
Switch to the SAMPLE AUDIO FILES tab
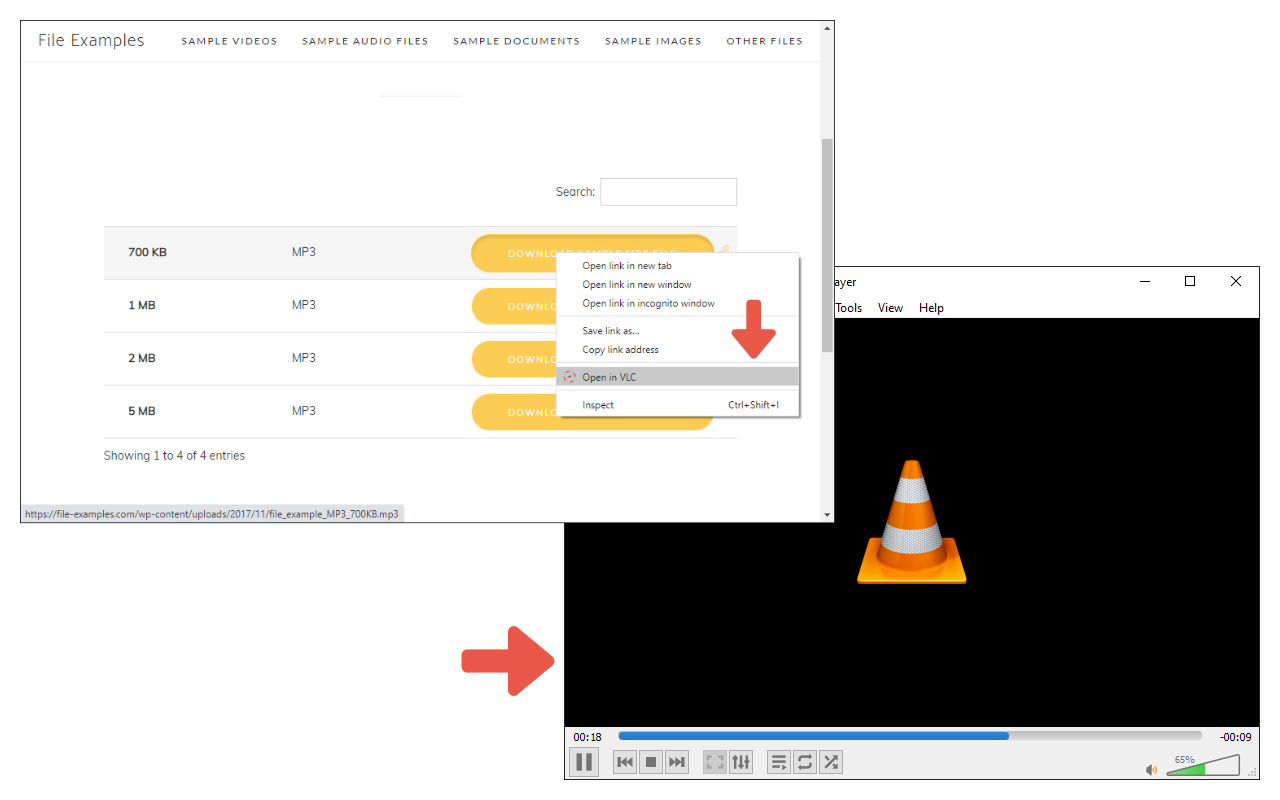[x=365, y=41]
